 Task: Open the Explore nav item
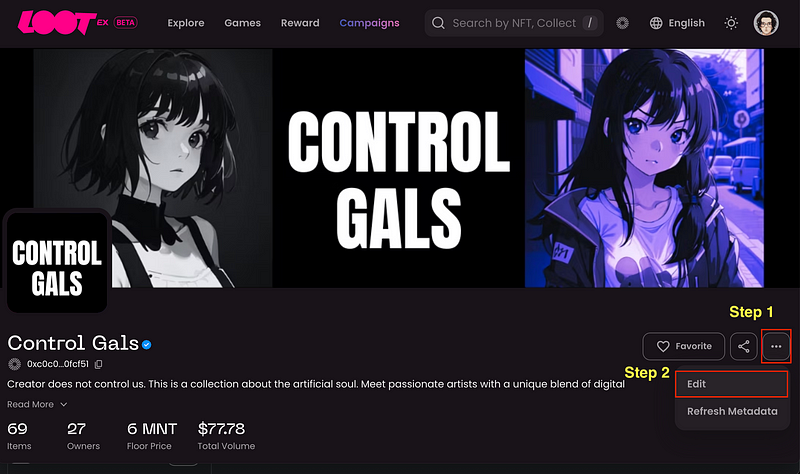(186, 23)
